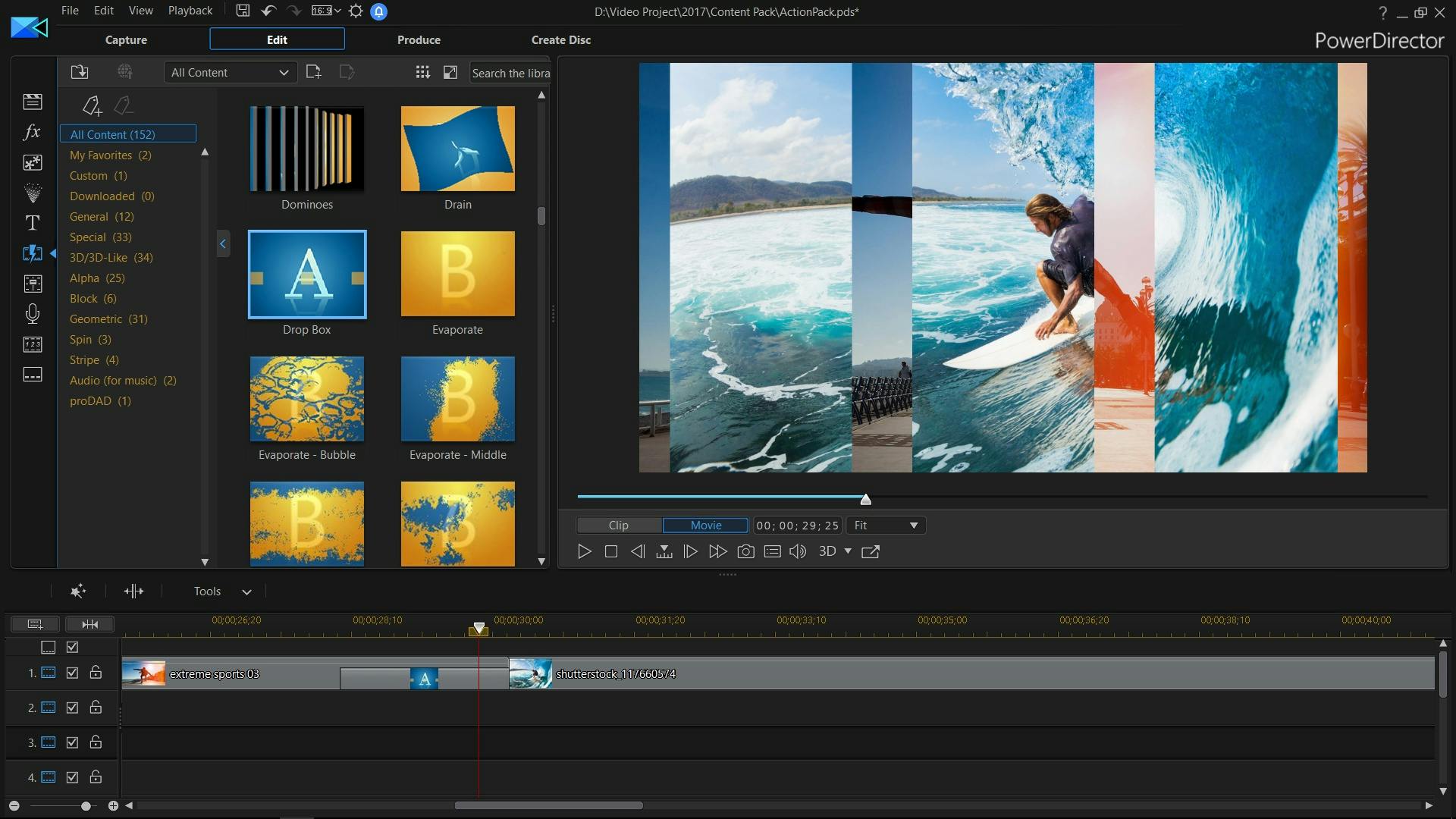This screenshot has height=819, width=1456.
Task: Open the PiP Objects Room icon
Action: click(x=33, y=162)
